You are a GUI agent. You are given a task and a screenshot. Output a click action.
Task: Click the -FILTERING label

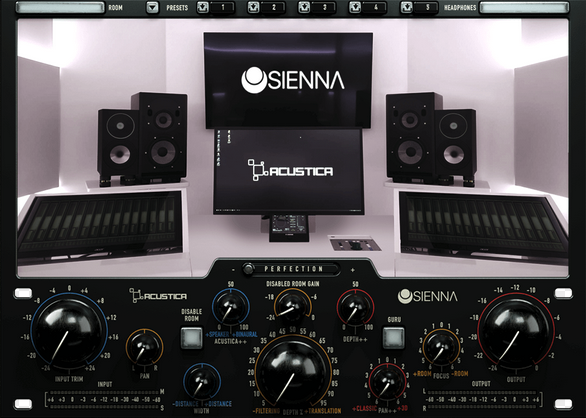[266, 411]
